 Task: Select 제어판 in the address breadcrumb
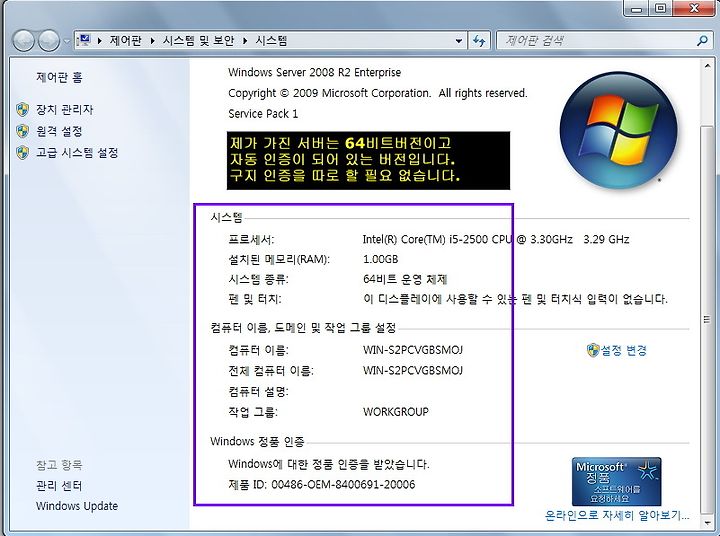click(125, 40)
